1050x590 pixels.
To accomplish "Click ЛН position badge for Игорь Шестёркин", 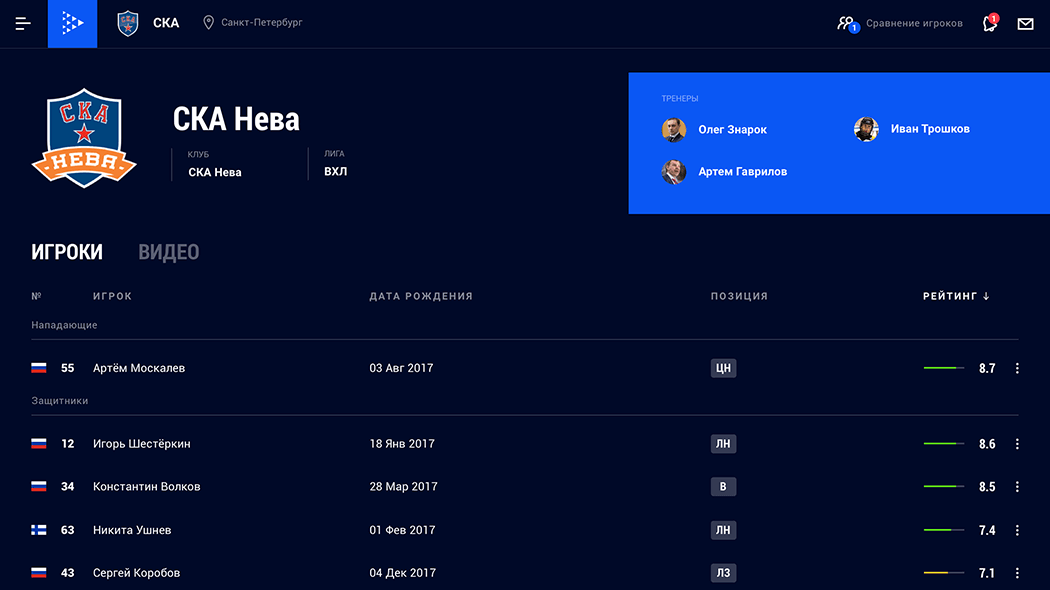I will [723, 444].
